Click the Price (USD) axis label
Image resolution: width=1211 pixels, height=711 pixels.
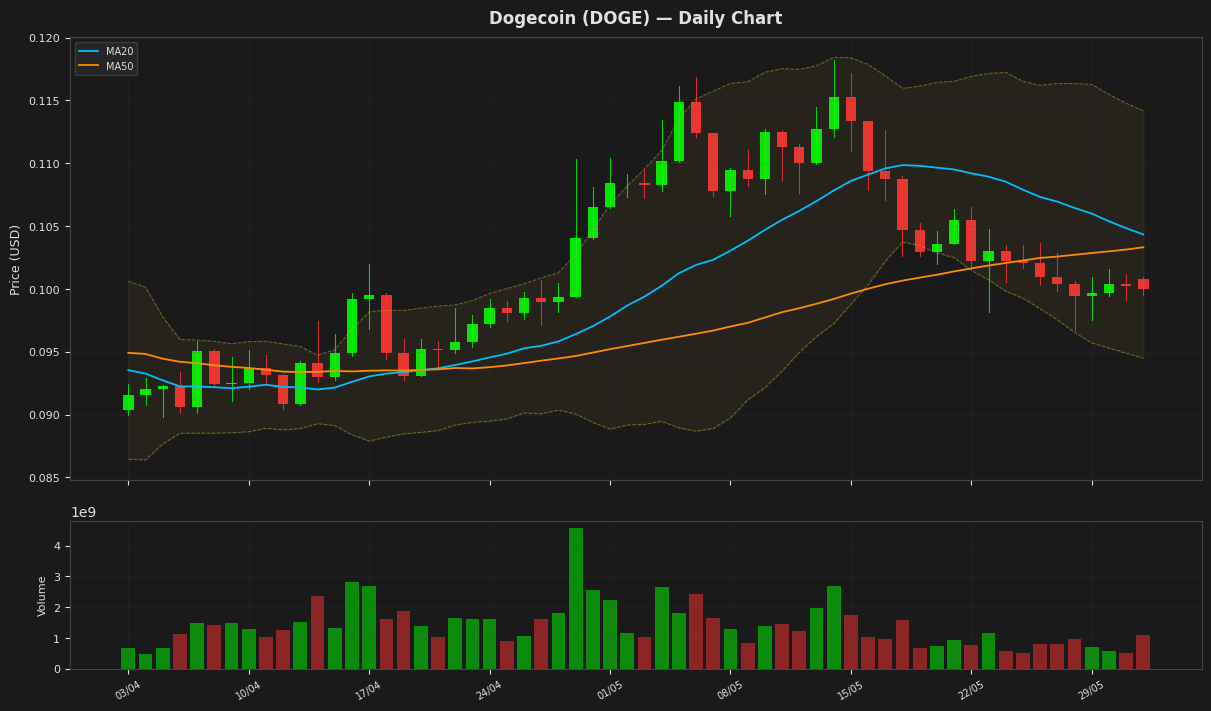pos(15,259)
